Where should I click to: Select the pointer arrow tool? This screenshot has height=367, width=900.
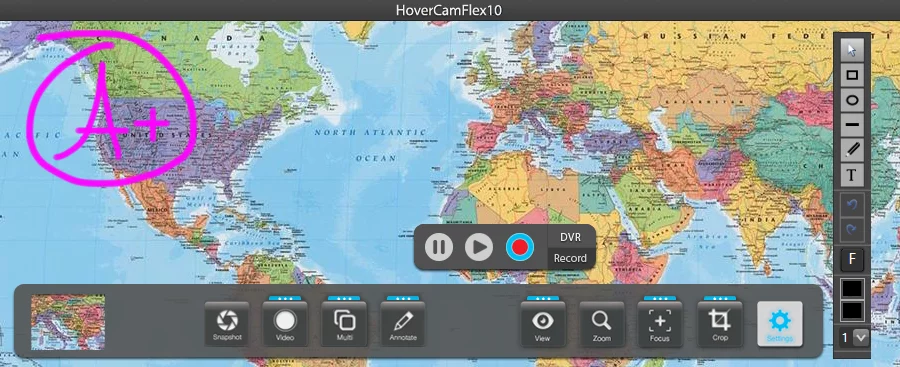(x=852, y=50)
